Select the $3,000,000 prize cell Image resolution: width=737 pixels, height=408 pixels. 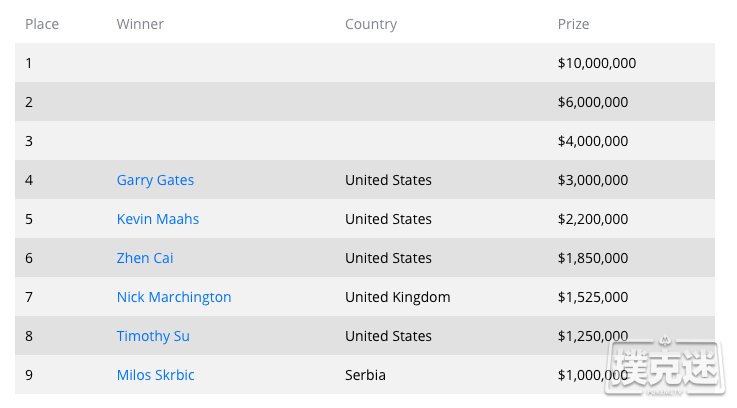coord(593,180)
